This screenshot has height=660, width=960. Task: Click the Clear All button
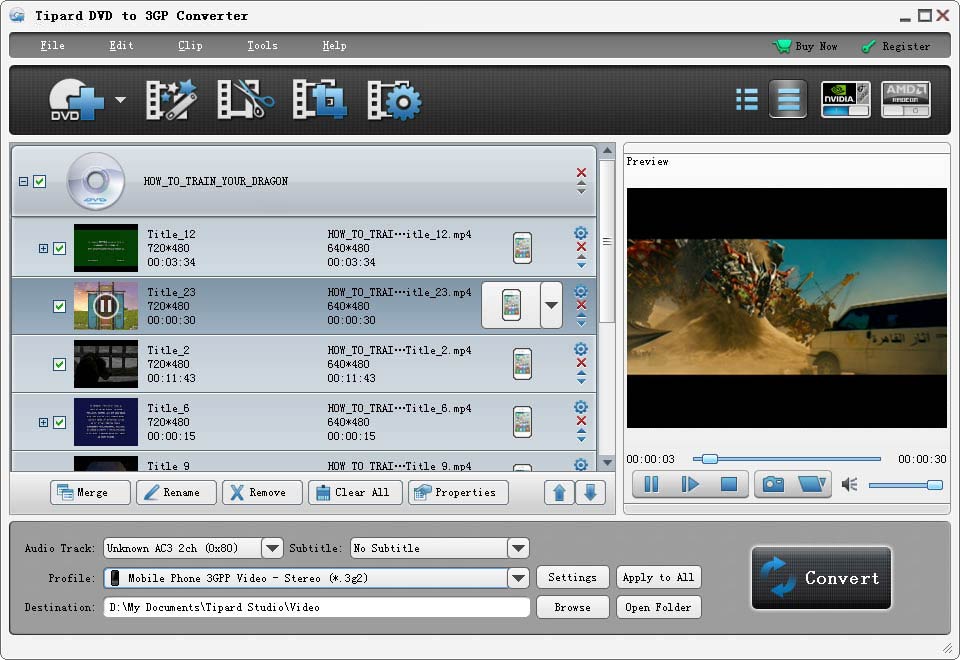coord(356,492)
